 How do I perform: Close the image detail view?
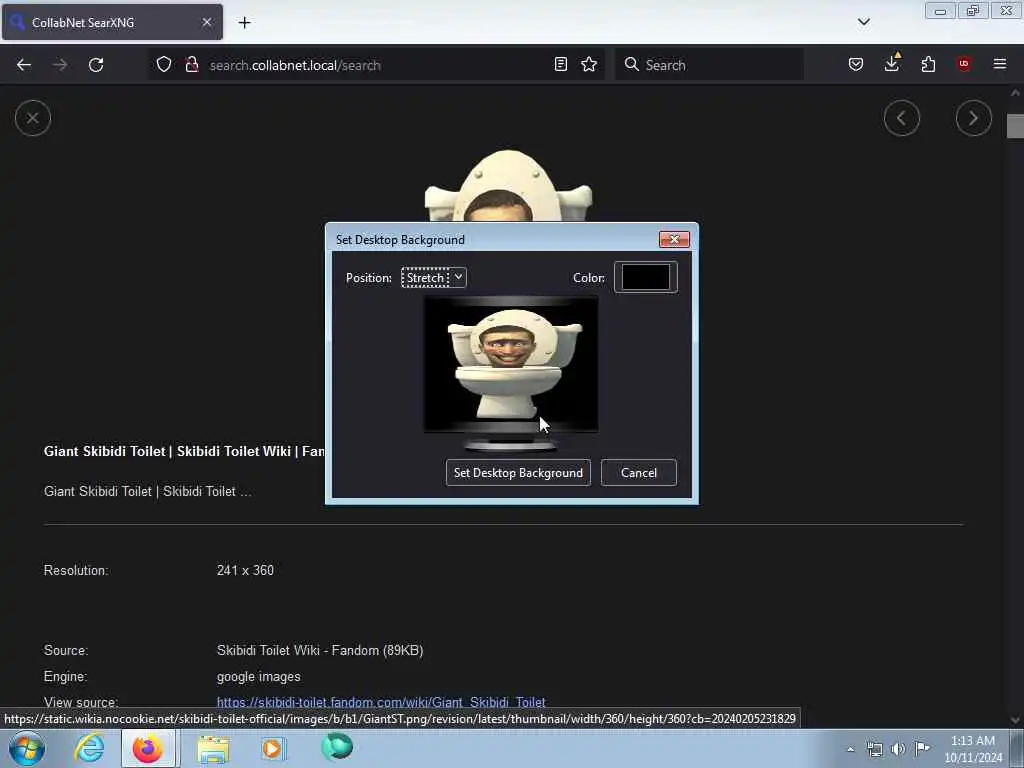click(33, 118)
